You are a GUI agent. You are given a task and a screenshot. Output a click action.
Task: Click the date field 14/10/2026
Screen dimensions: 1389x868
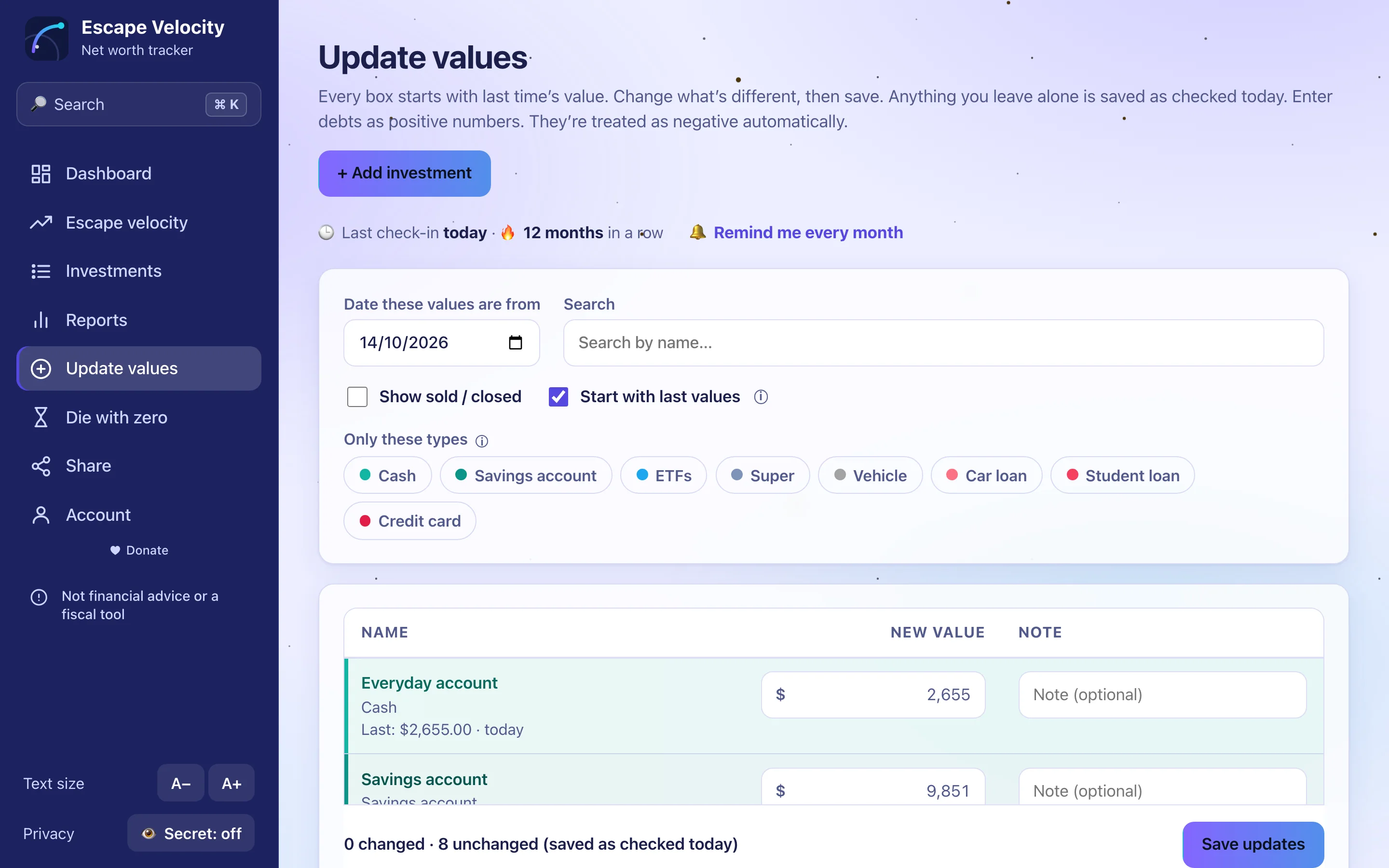pyautogui.click(x=441, y=343)
